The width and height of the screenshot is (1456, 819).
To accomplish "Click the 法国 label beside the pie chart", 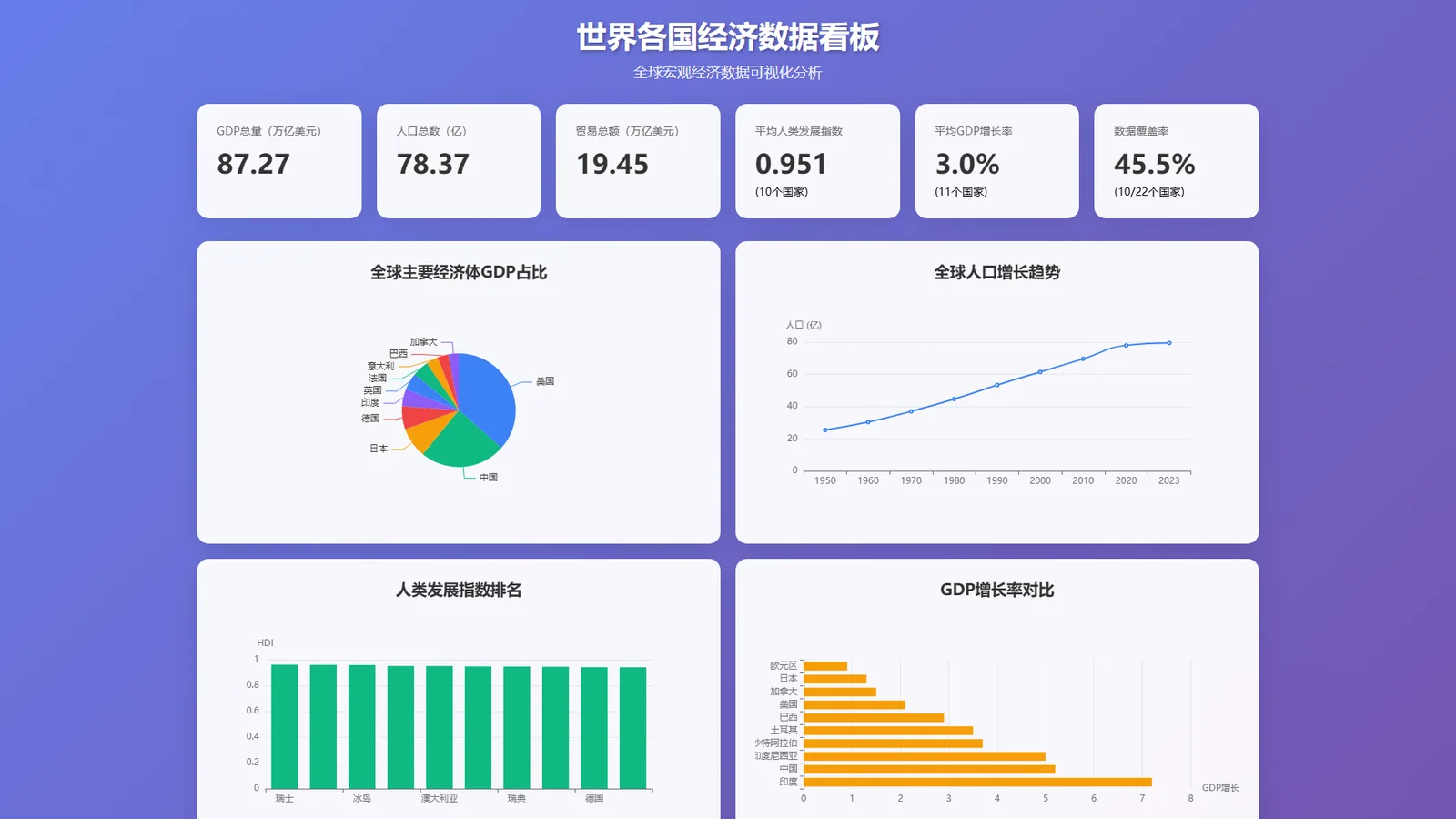I will click(378, 379).
